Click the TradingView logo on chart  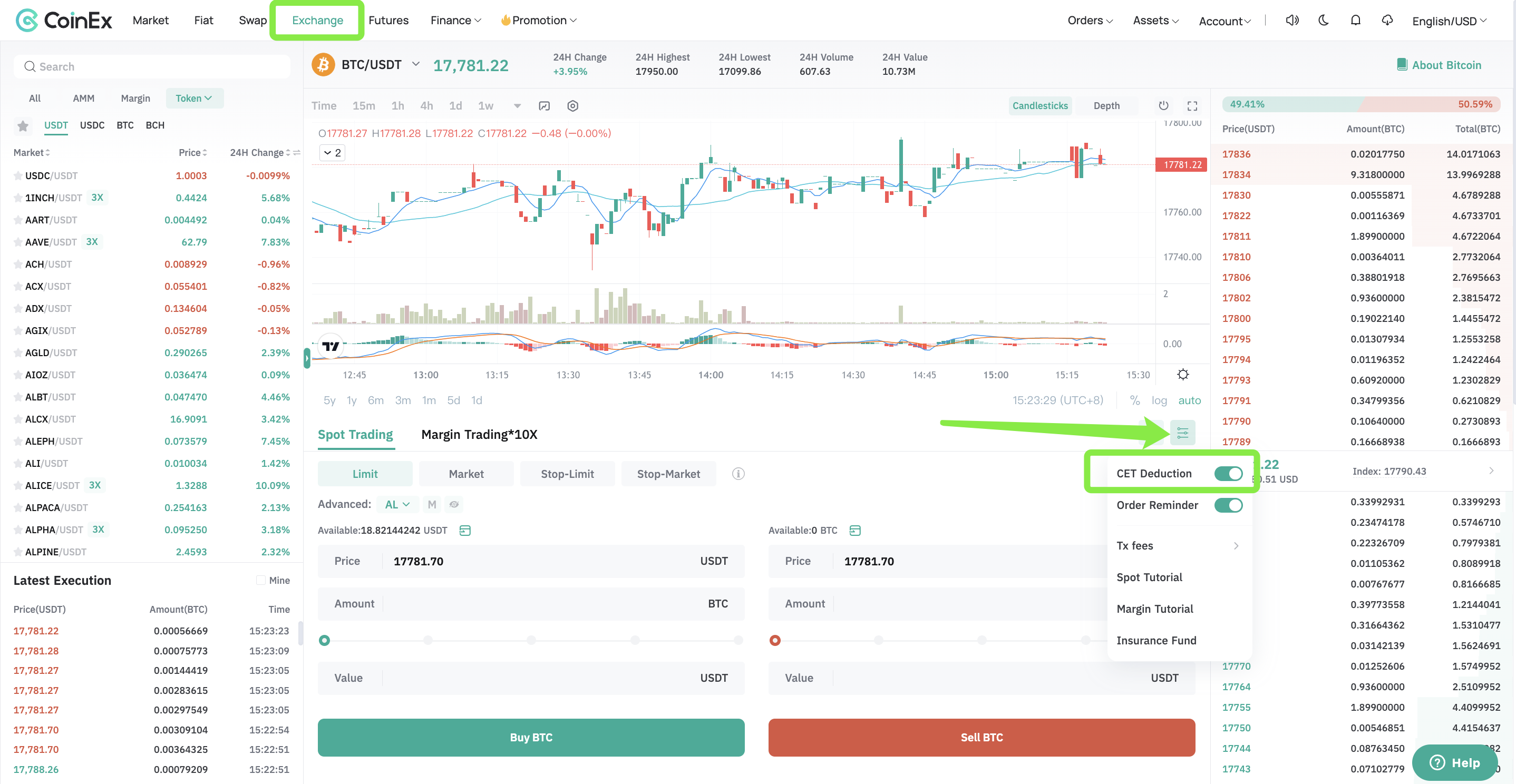(331, 346)
